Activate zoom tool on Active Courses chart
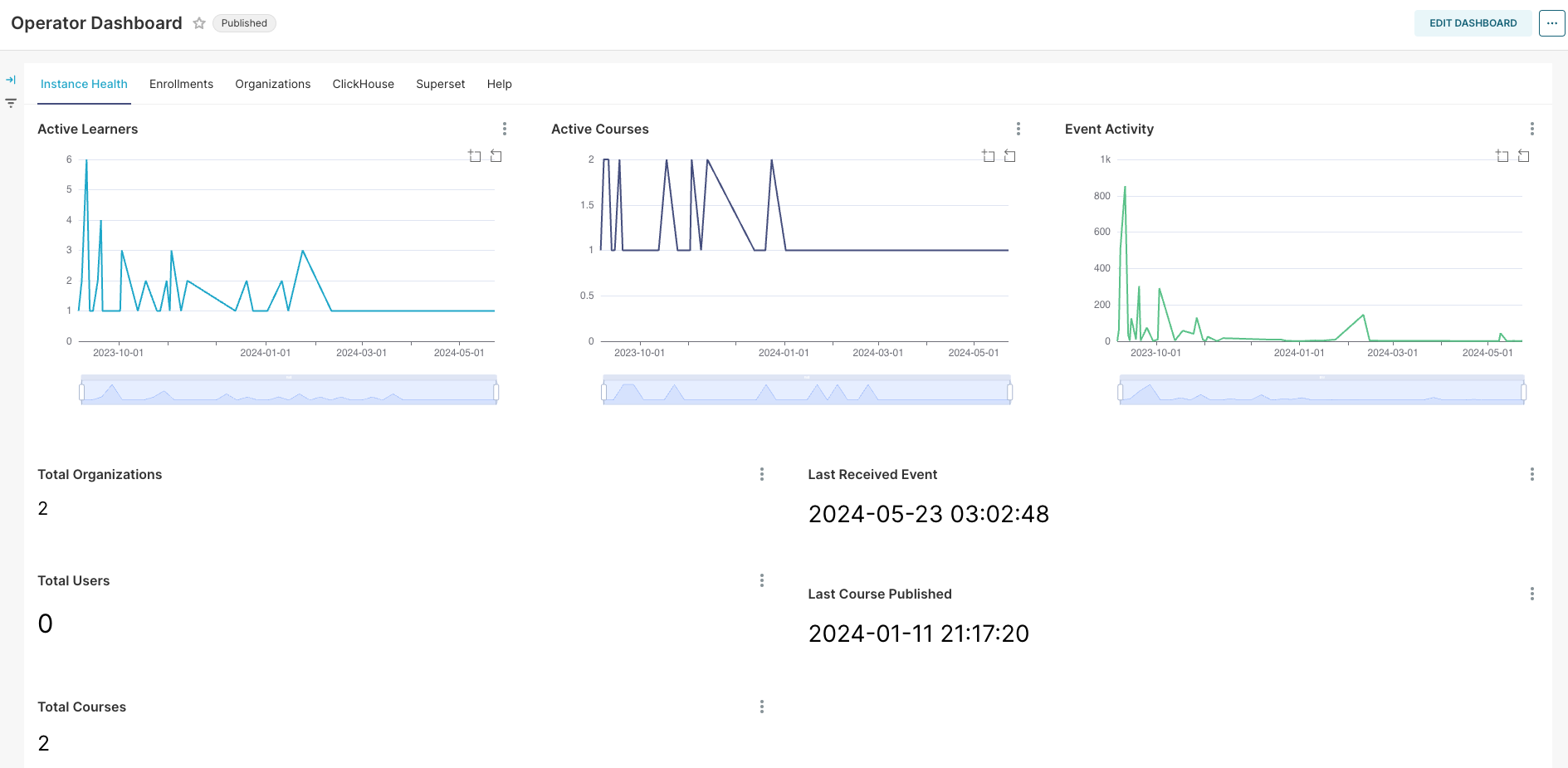This screenshot has width=1568, height=768. pos(989,156)
